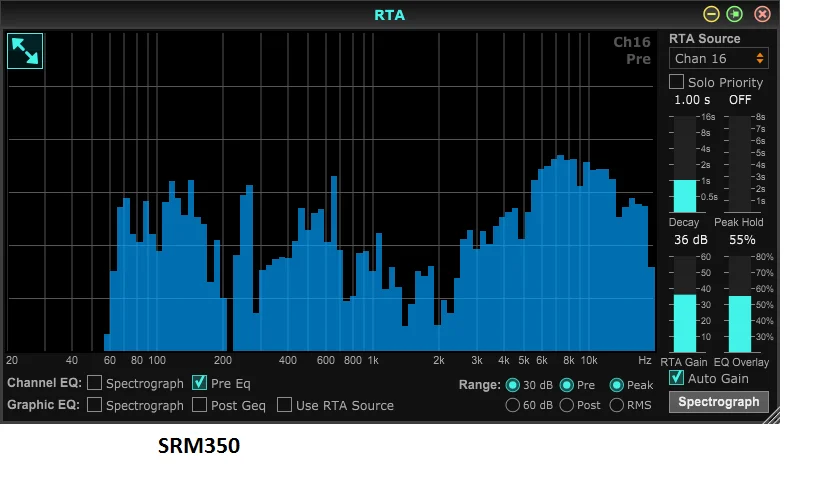Click the RTA title text

click(390, 15)
